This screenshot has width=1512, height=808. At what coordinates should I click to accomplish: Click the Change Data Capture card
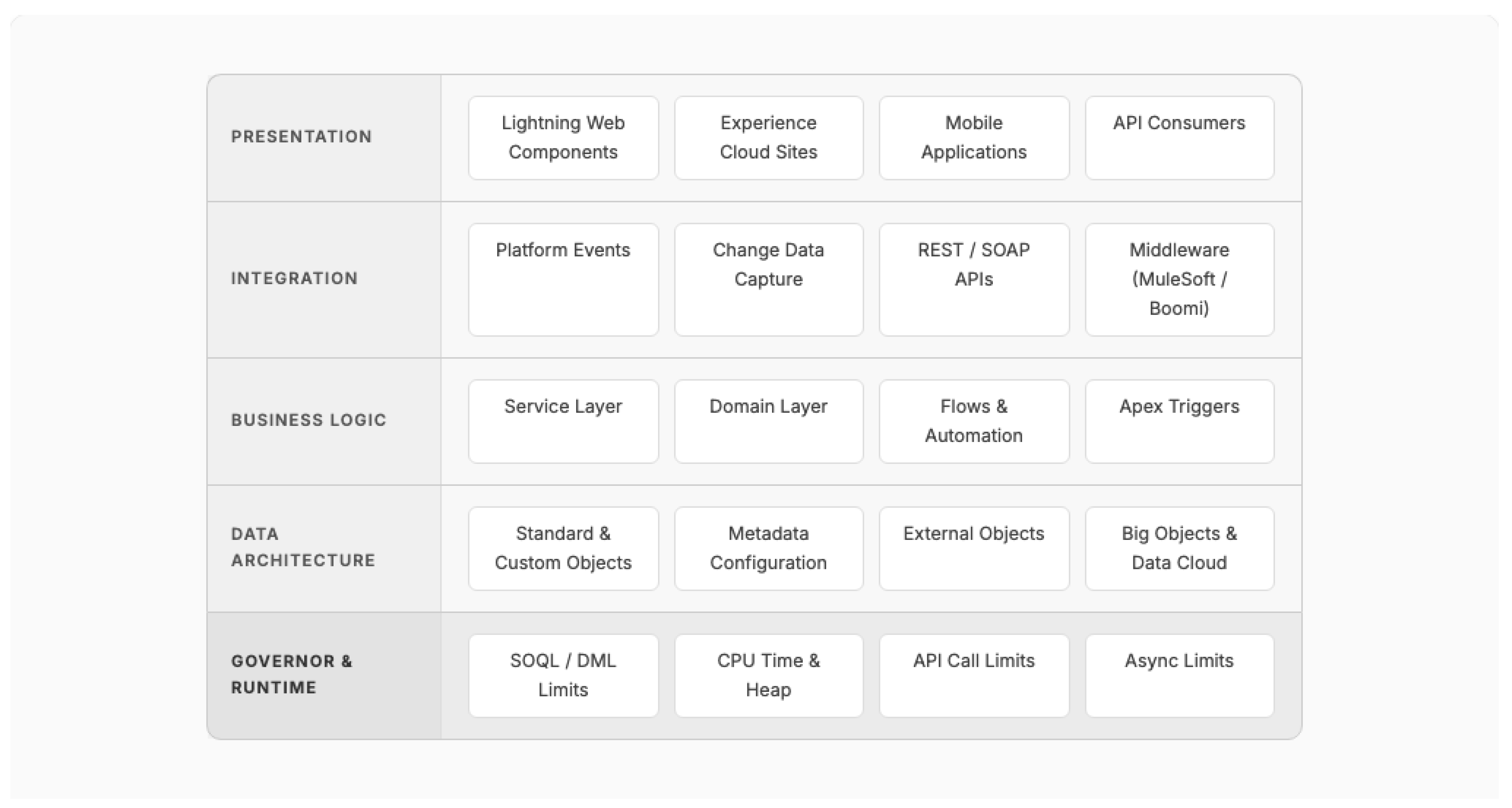768,279
